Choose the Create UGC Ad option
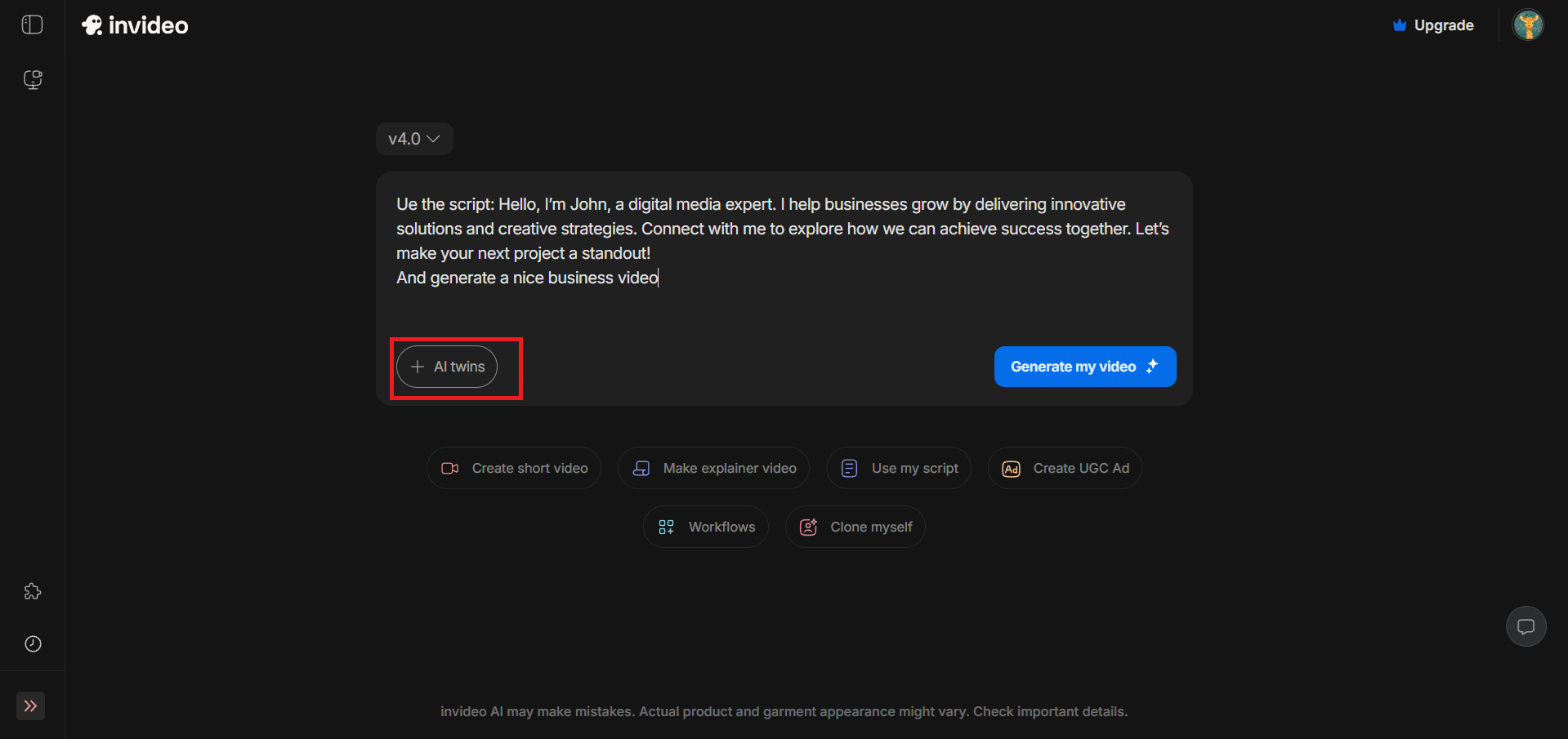This screenshot has height=739, width=1568. 1065,468
